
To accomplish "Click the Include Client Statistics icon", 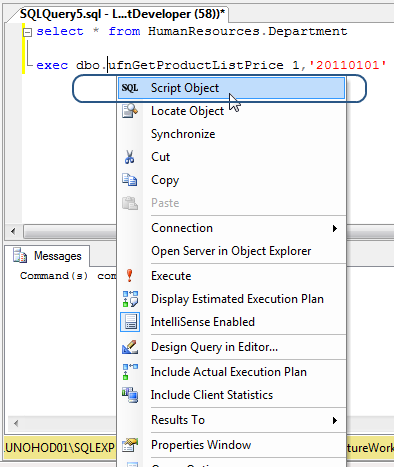I will coord(130,395).
